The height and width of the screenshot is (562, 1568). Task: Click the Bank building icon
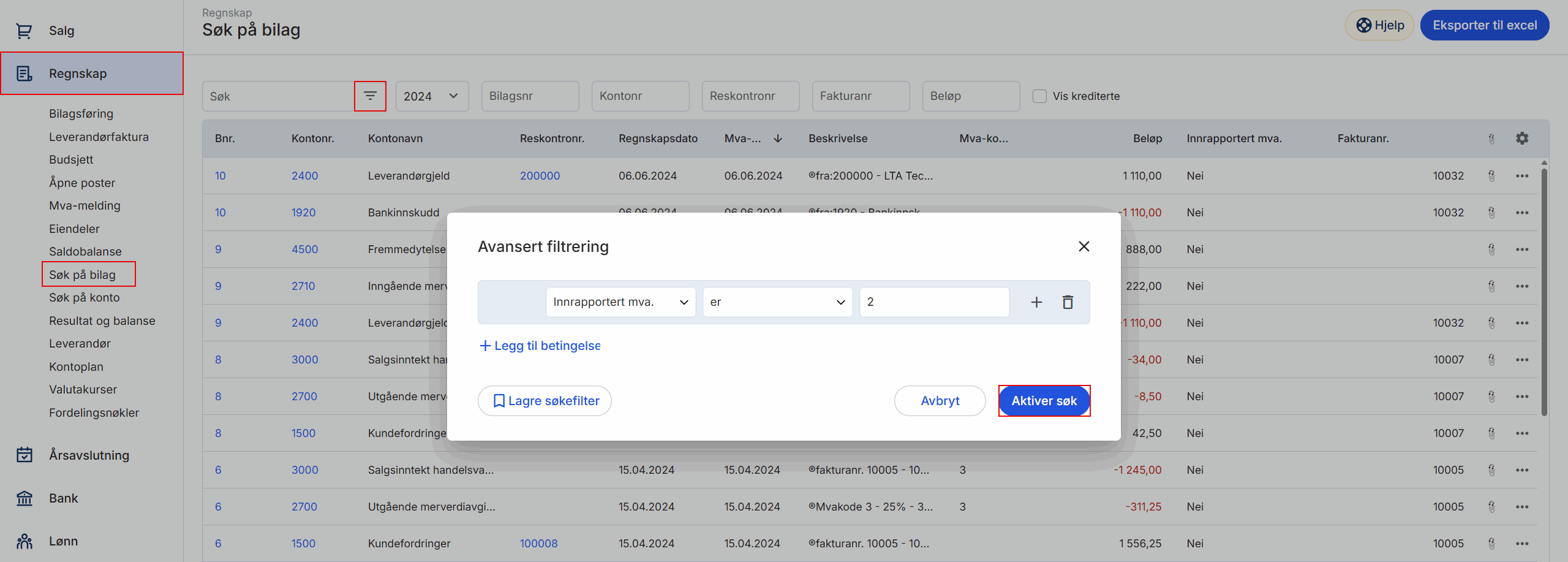tap(24, 498)
